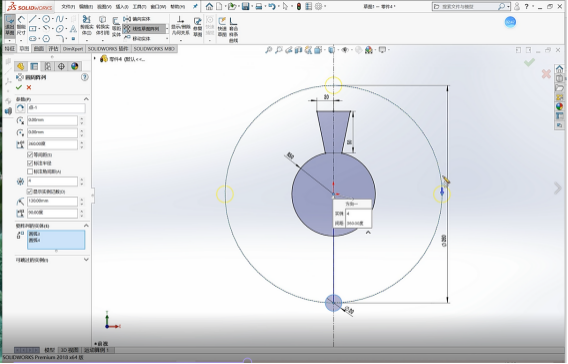Enable the dimension angular spacing checkbox

pyautogui.click(x=30, y=171)
